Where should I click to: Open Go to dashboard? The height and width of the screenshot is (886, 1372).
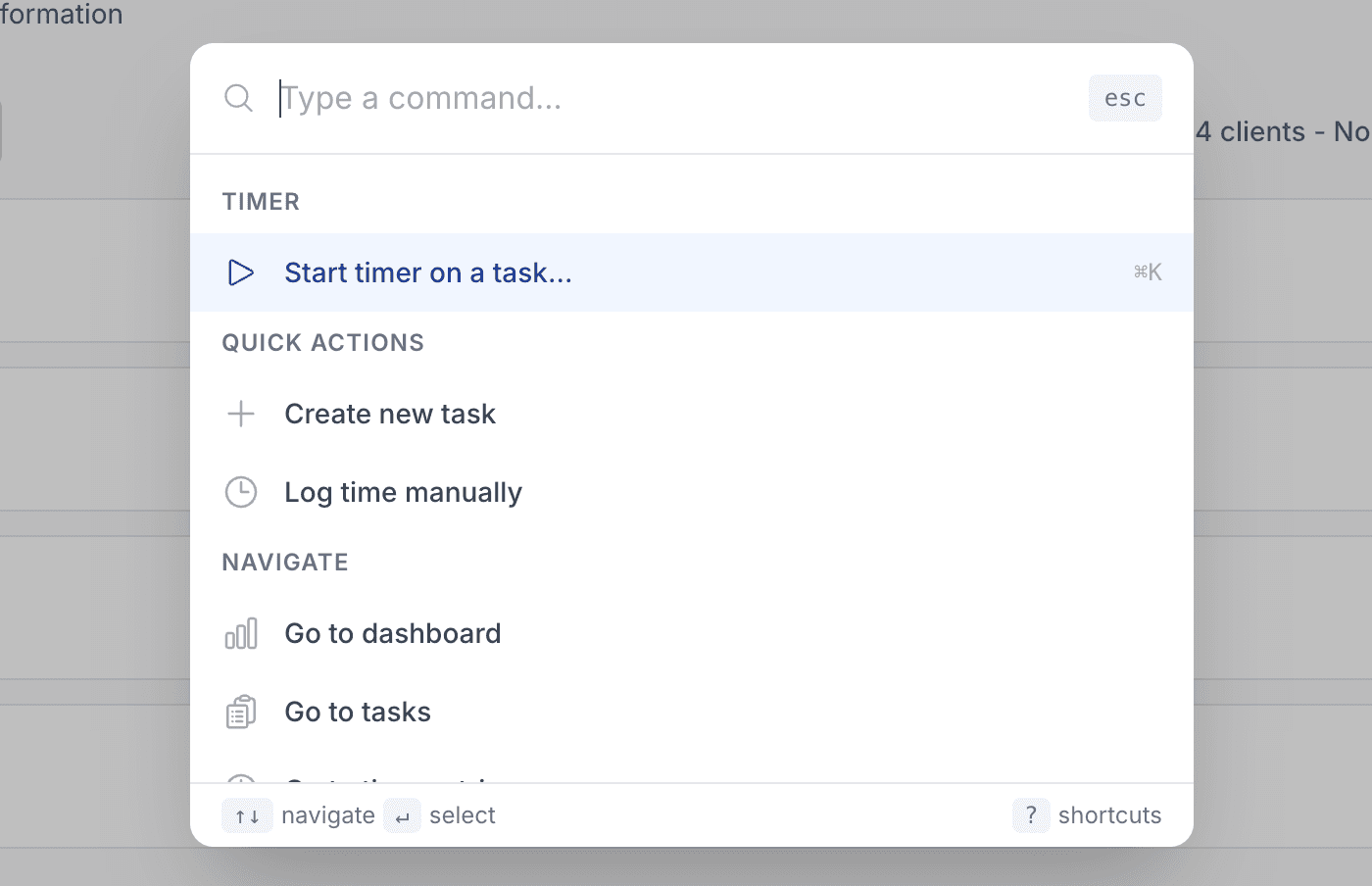392,633
